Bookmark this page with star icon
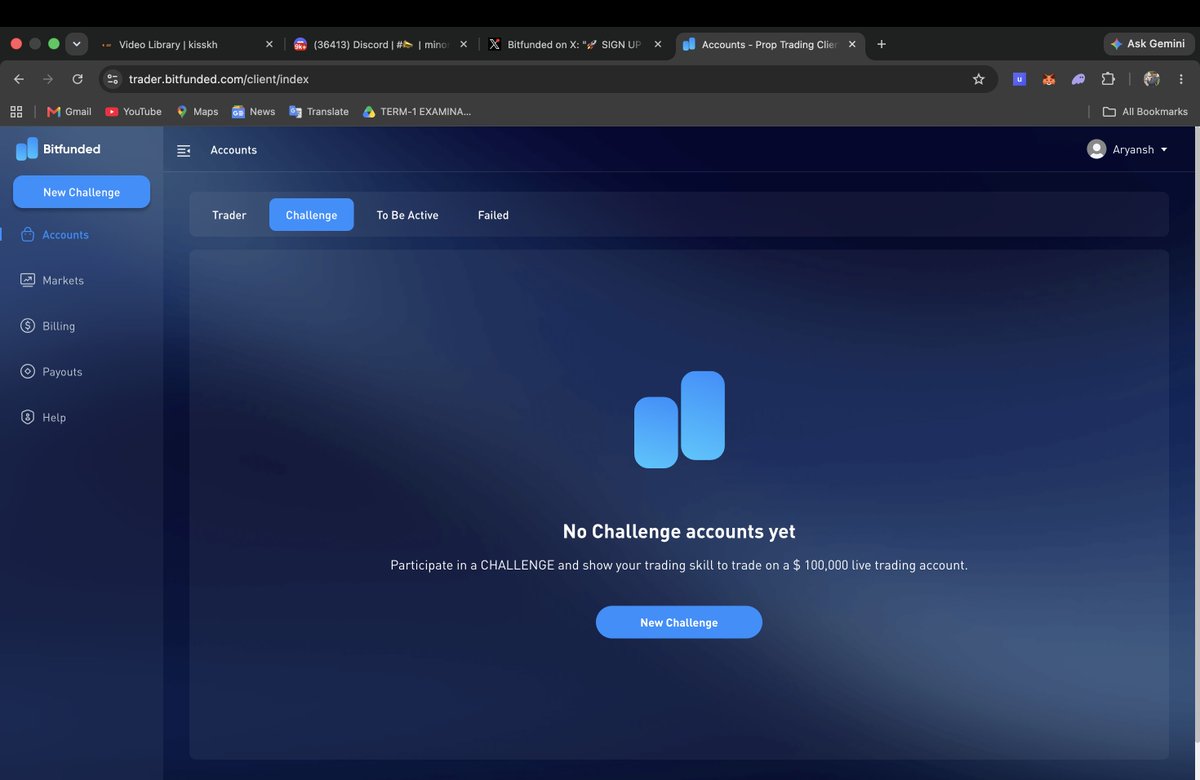This screenshot has height=780, width=1200. point(979,79)
